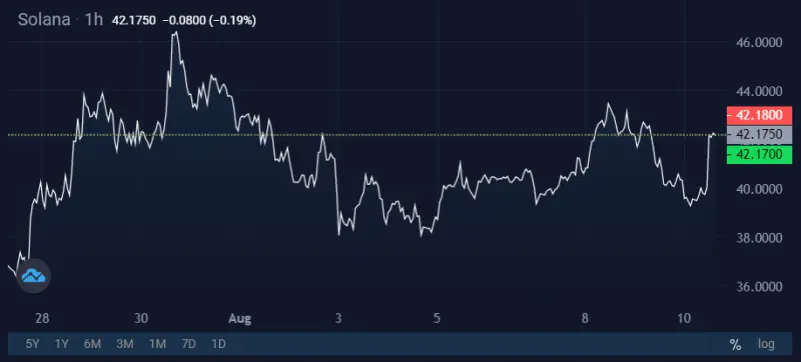Switch to the 3M range

pyautogui.click(x=125, y=344)
